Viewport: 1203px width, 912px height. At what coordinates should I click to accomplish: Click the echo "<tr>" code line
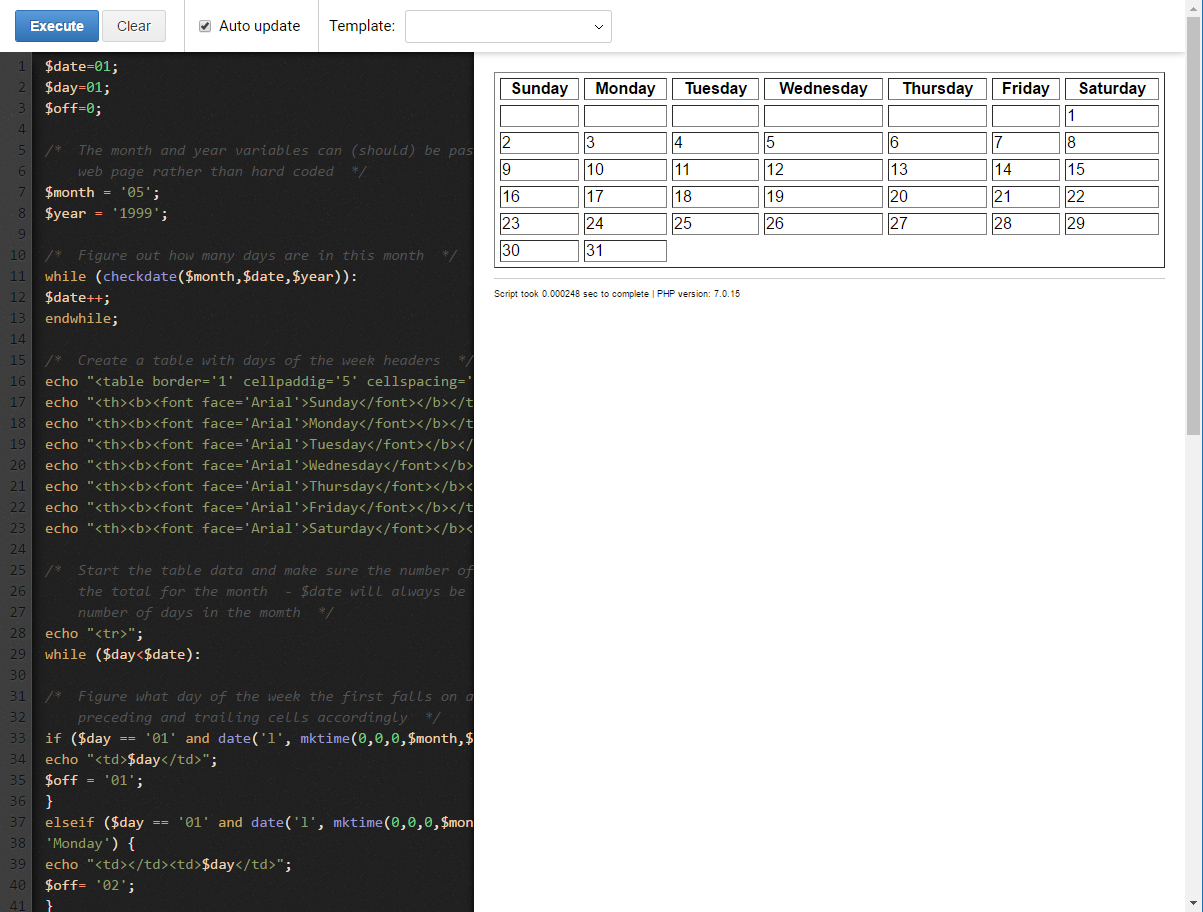click(94, 633)
